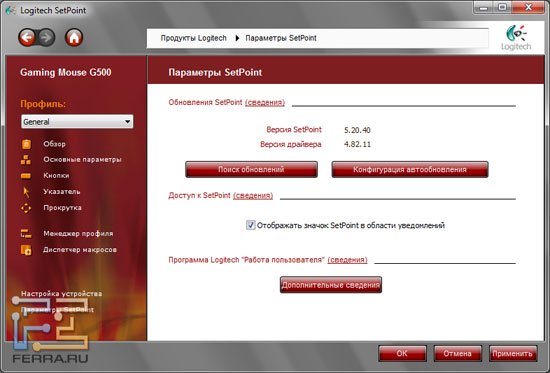Click the Gaming Mouse G500 heading
Viewport: 550px width, 373px height.
[x=66, y=72]
